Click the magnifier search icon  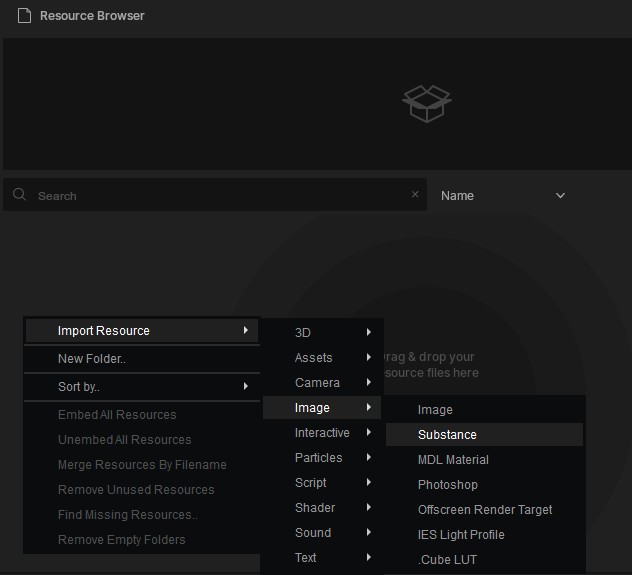point(20,195)
